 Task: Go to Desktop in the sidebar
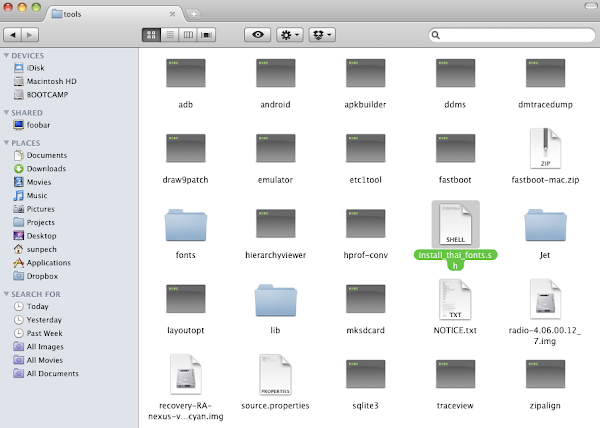pyautogui.click(x=35, y=236)
